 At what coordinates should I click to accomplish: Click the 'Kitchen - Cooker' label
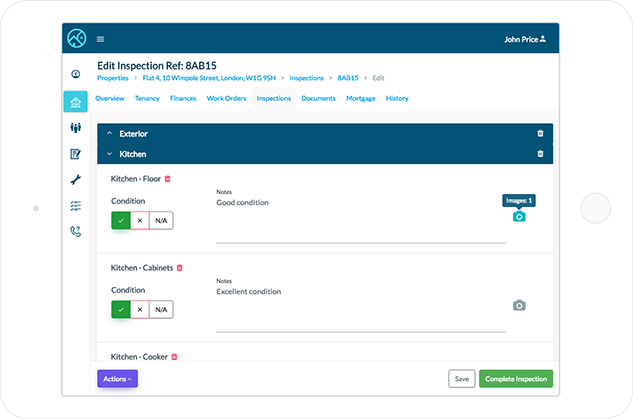pos(139,357)
